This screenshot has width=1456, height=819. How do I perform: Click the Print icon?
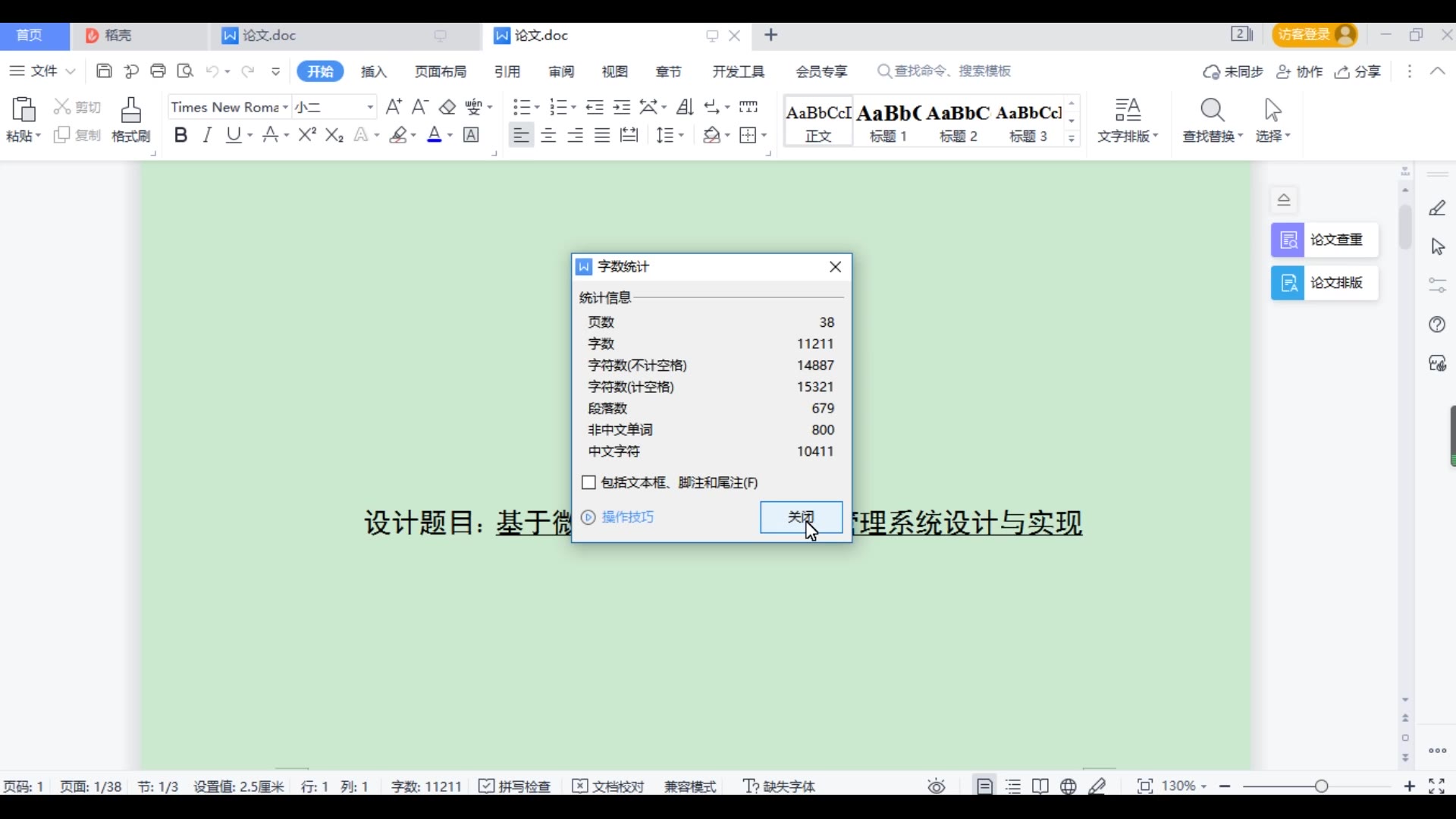pyautogui.click(x=158, y=71)
